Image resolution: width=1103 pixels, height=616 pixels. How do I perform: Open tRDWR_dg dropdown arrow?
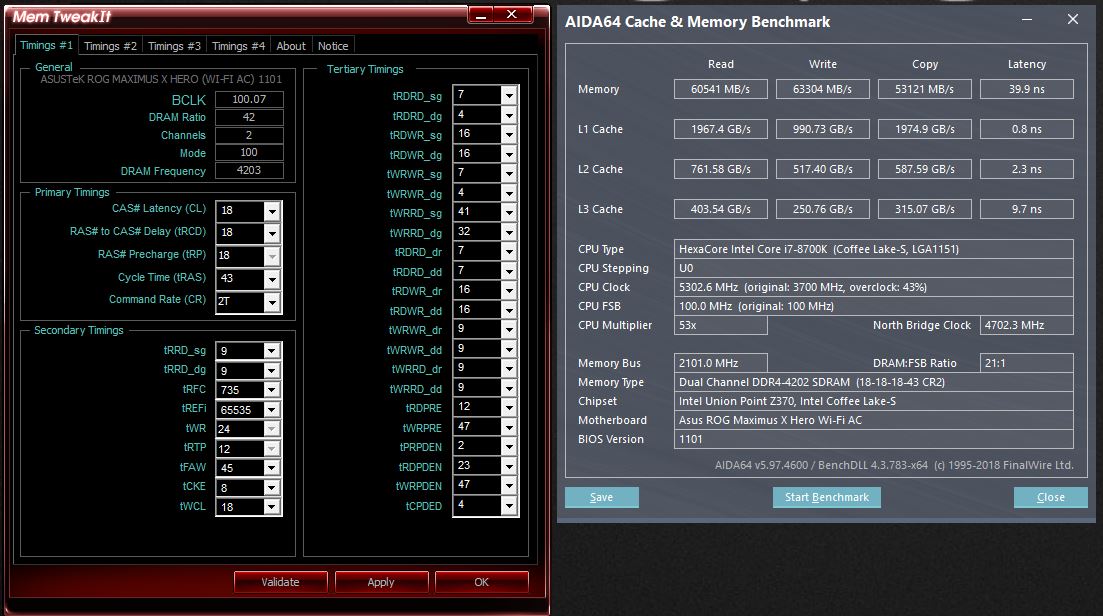[x=509, y=153]
